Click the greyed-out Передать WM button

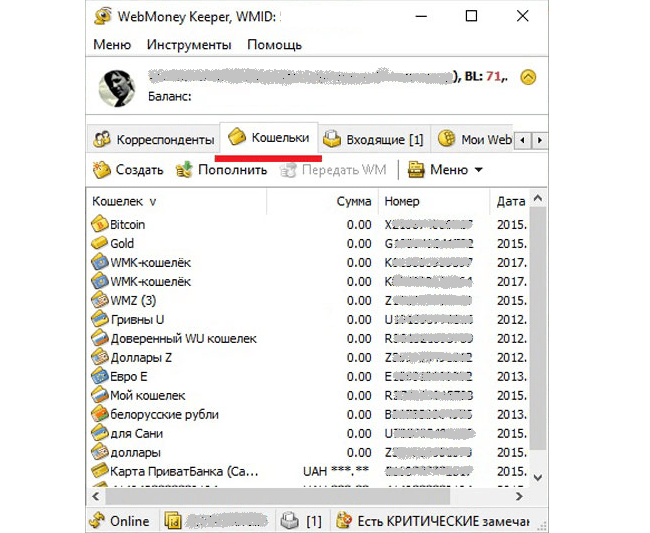tap(333, 170)
